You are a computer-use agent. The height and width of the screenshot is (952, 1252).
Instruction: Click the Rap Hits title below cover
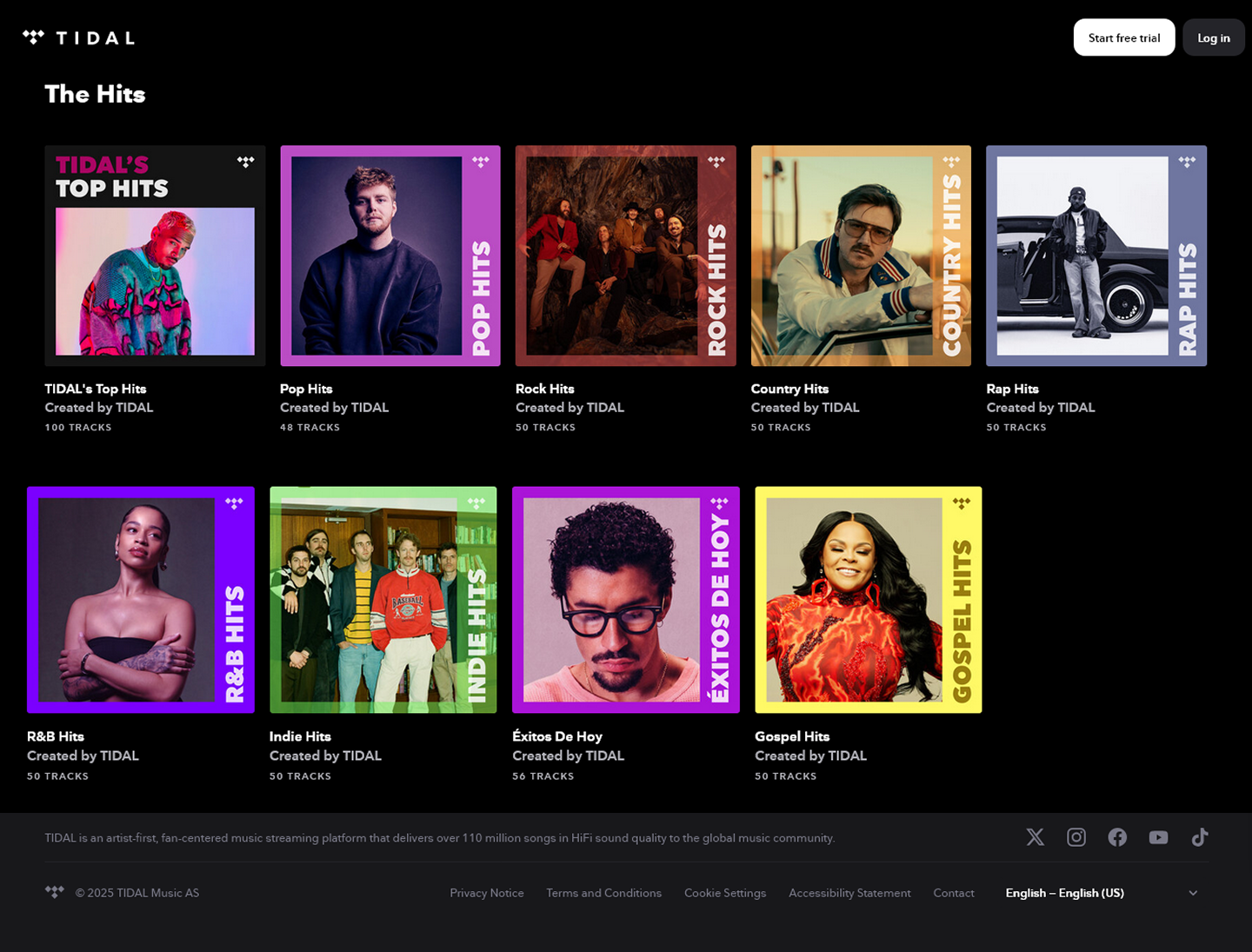pyautogui.click(x=1012, y=389)
